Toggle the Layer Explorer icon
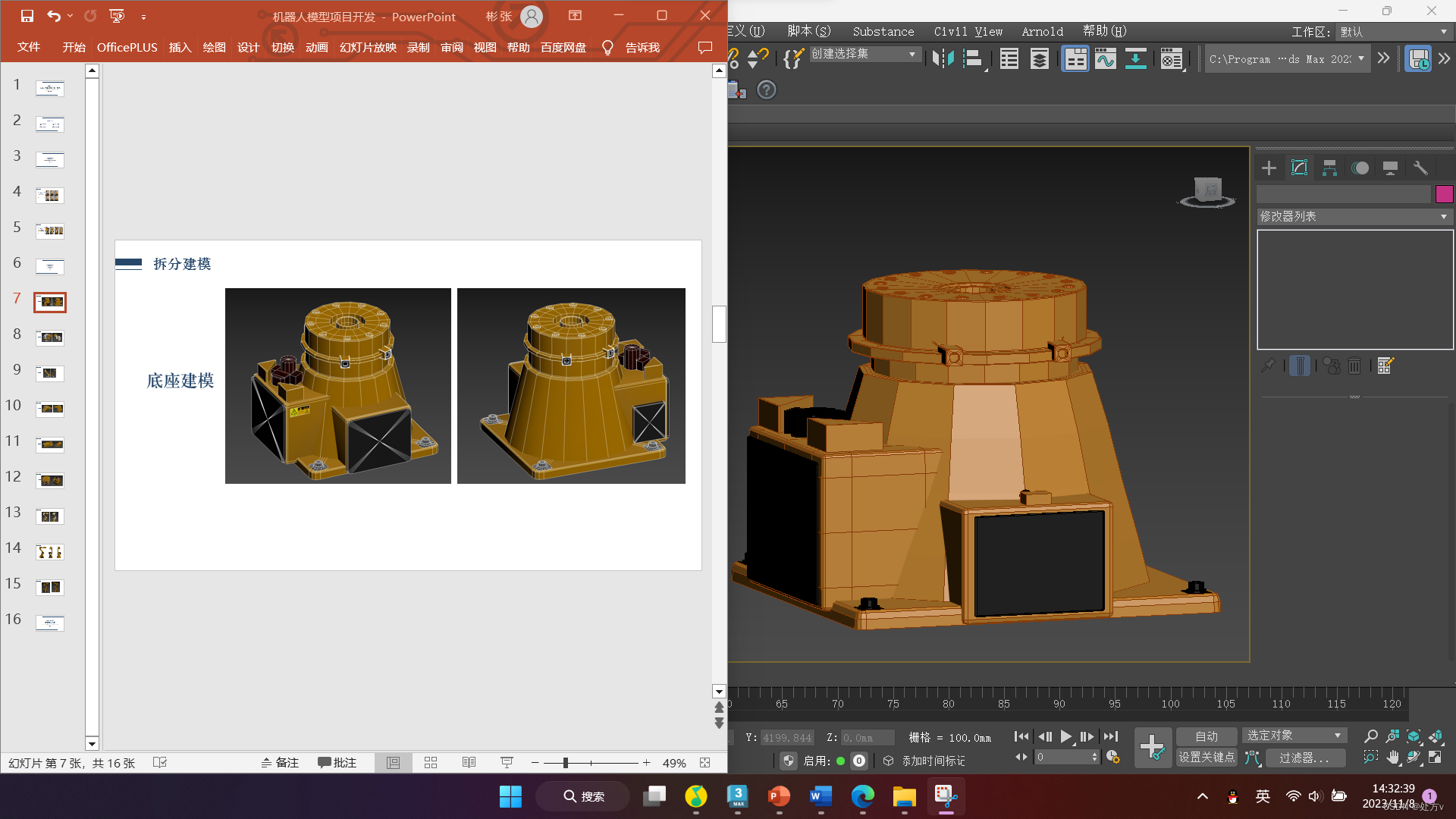Image resolution: width=1456 pixels, height=819 pixels. pyautogui.click(x=1040, y=58)
